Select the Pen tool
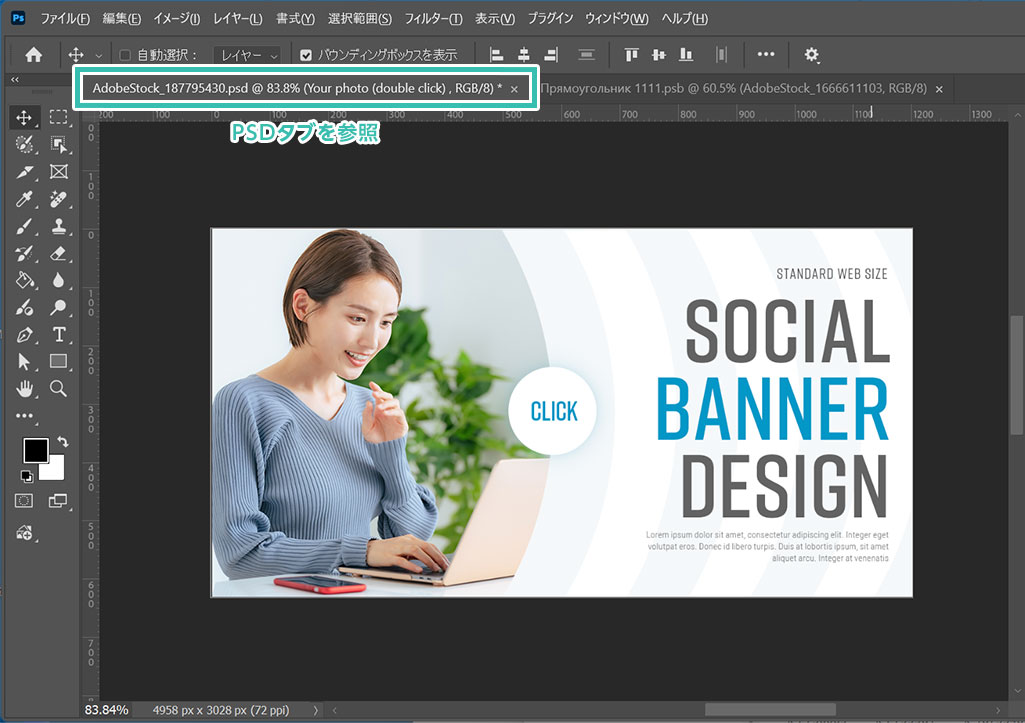The height and width of the screenshot is (723, 1025). pos(24,335)
